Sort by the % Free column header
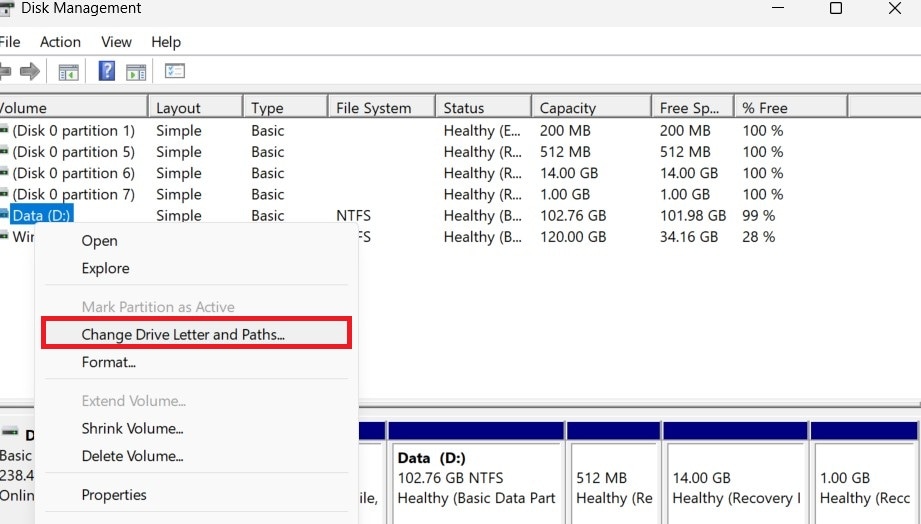 click(x=791, y=108)
